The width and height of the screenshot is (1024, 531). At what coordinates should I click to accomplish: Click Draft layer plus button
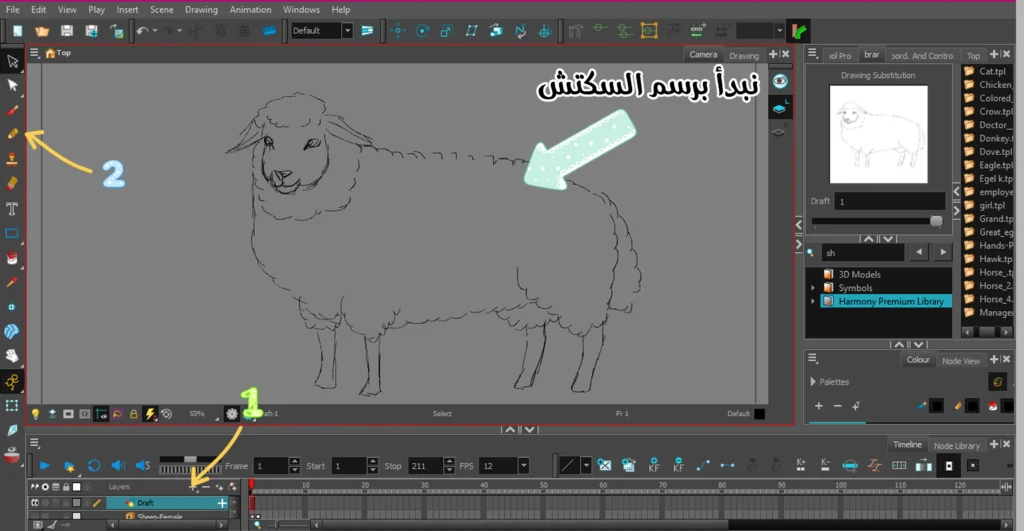point(222,503)
